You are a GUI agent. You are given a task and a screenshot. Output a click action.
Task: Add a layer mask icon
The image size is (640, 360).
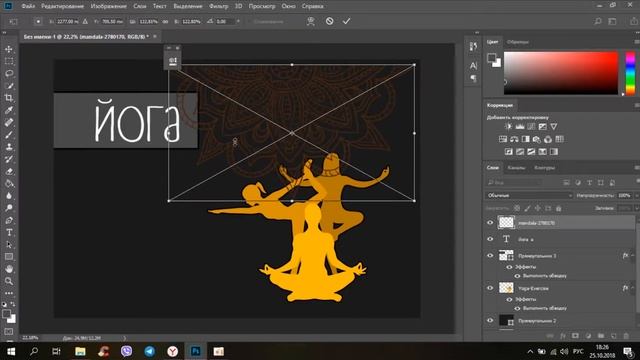click(x=576, y=336)
